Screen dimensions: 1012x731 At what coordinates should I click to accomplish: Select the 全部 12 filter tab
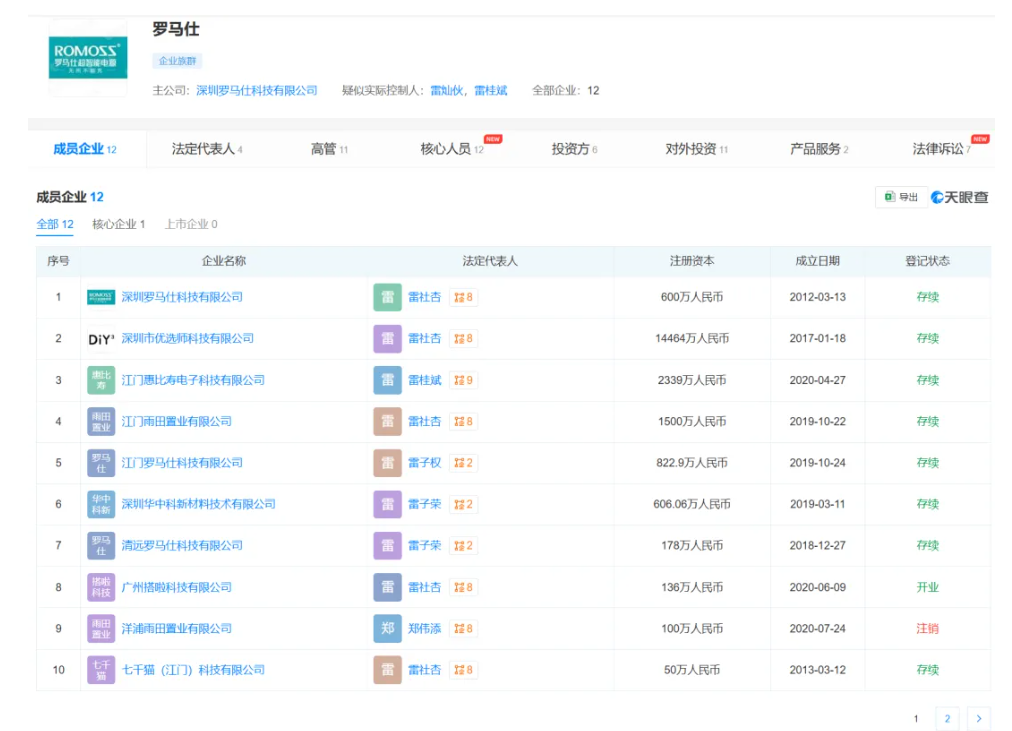[x=55, y=225]
